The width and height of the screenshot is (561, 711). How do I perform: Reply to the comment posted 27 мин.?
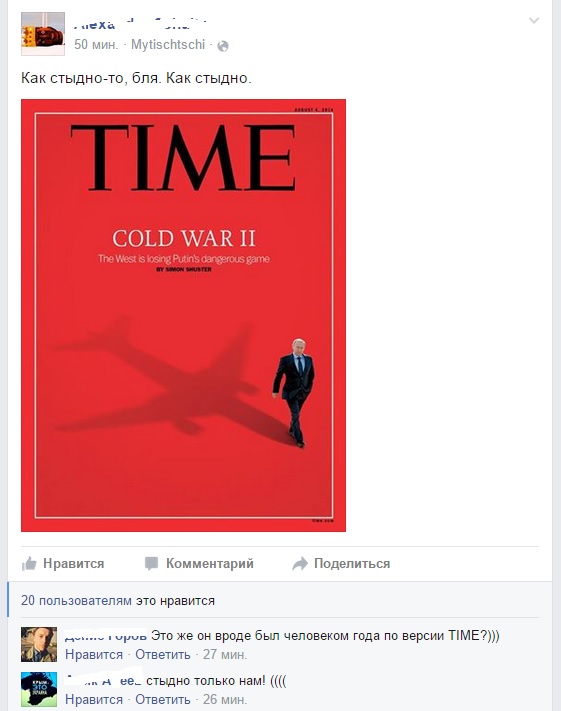pyautogui.click(x=163, y=654)
